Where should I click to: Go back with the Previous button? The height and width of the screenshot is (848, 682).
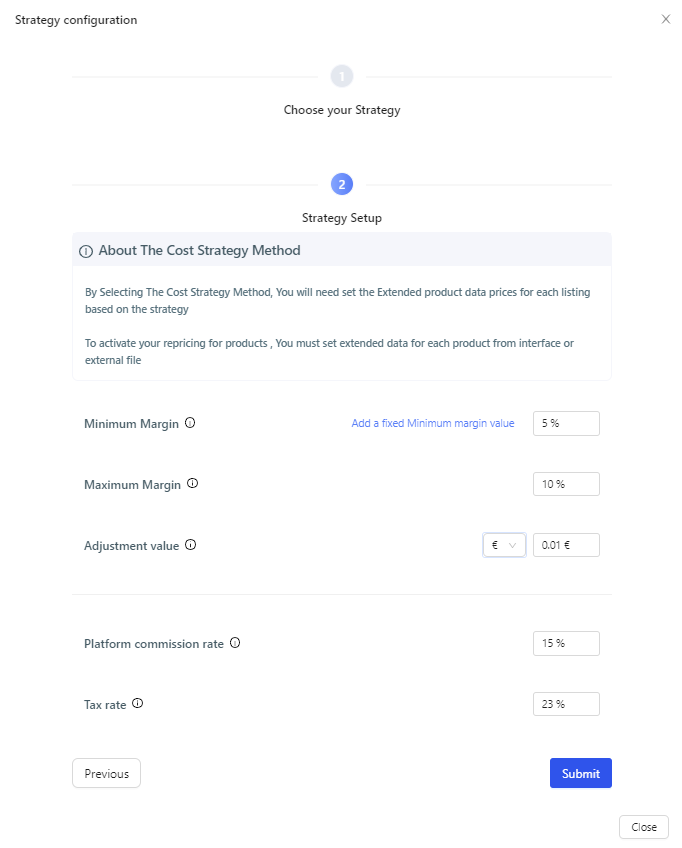coord(107,773)
